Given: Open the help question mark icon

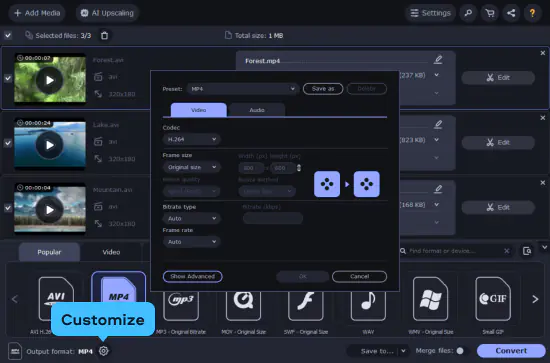Looking at the screenshot, I should click(x=532, y=13).
